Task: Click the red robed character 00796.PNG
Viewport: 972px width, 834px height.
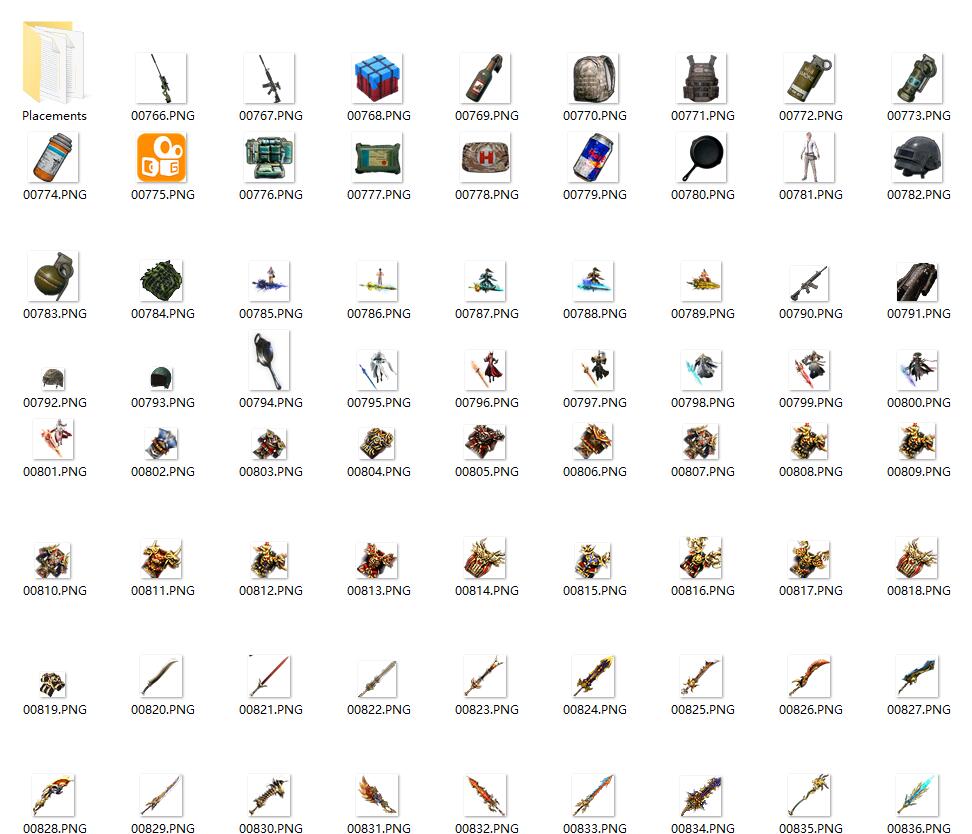Action: [485, 370]
